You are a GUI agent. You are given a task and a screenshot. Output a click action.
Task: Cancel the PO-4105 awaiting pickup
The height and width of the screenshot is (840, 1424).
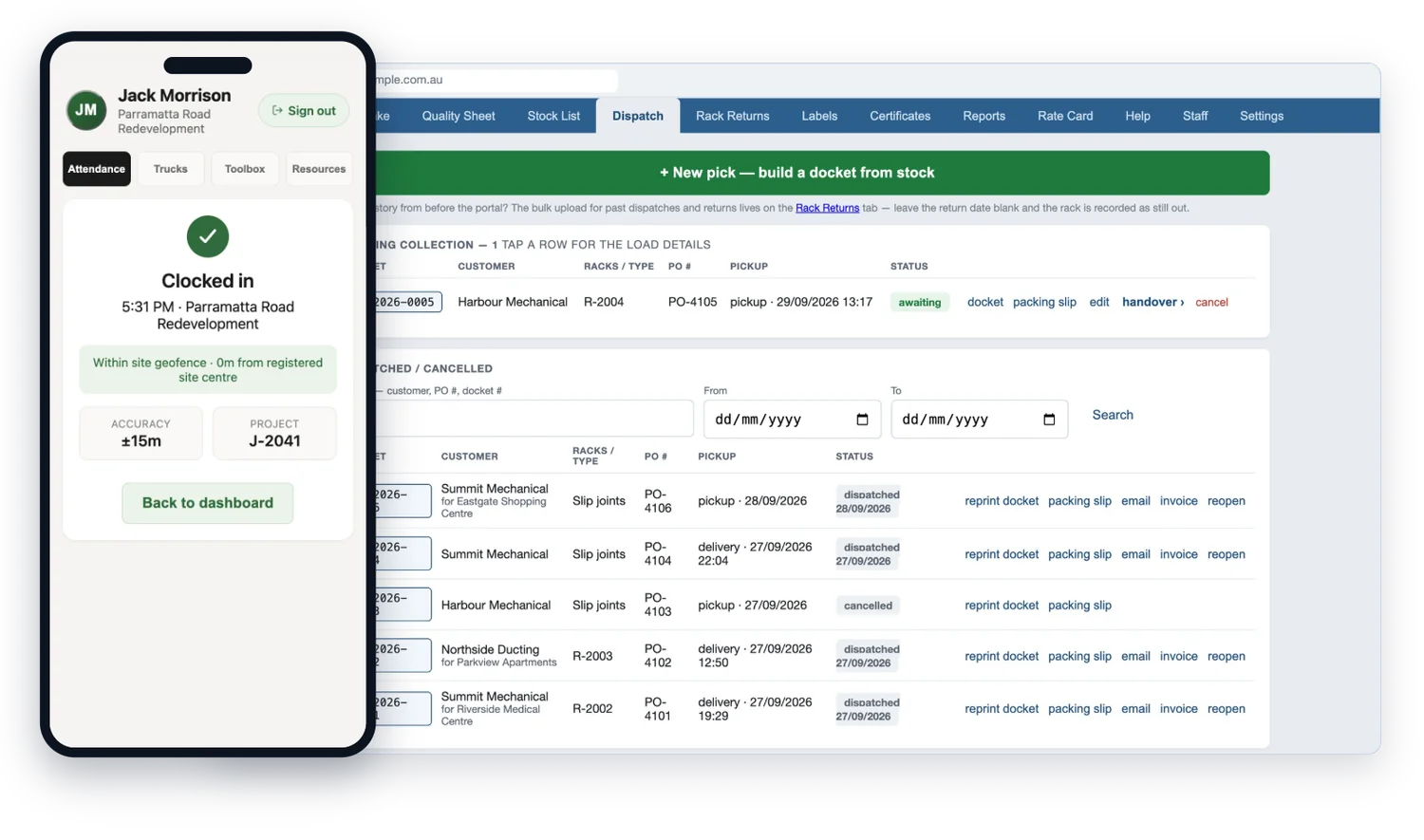[x=1211, y=302]
